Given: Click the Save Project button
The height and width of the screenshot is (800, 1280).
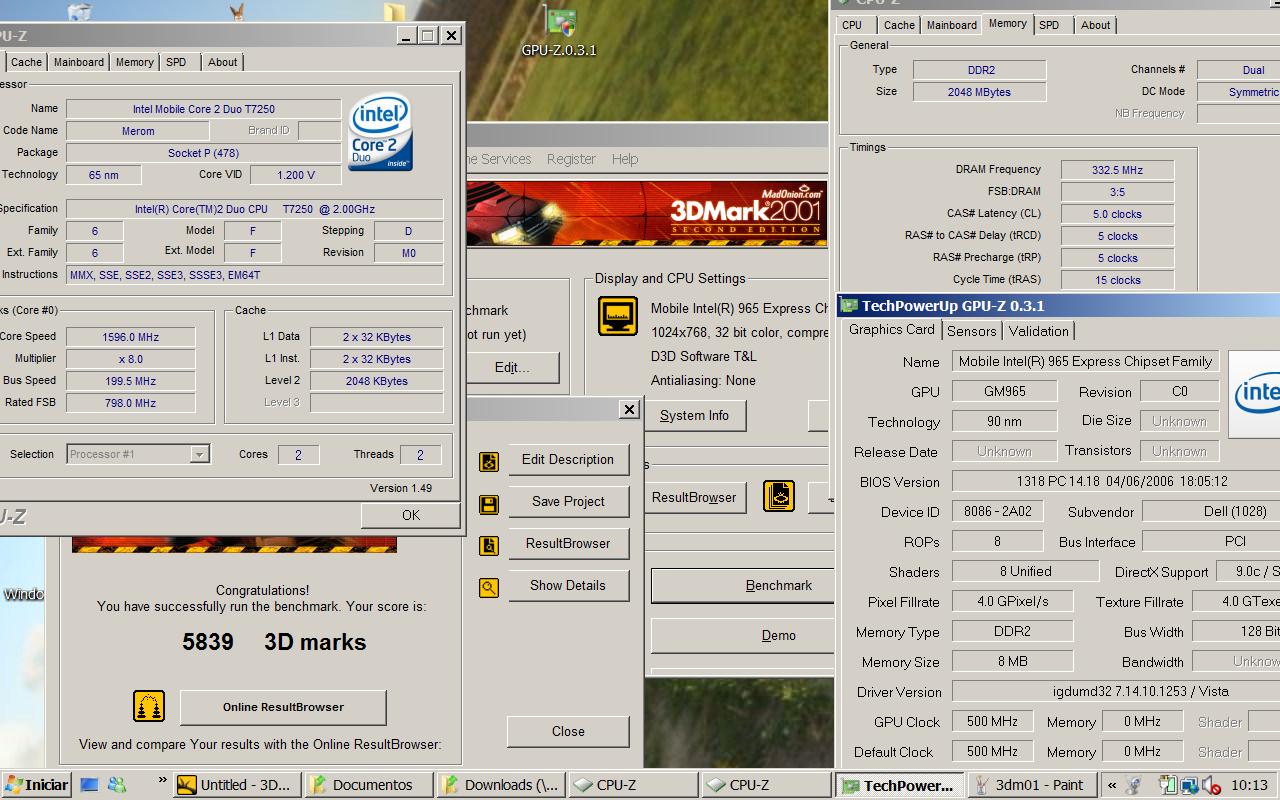Looking at the screenshot, I should coord(568,502).
